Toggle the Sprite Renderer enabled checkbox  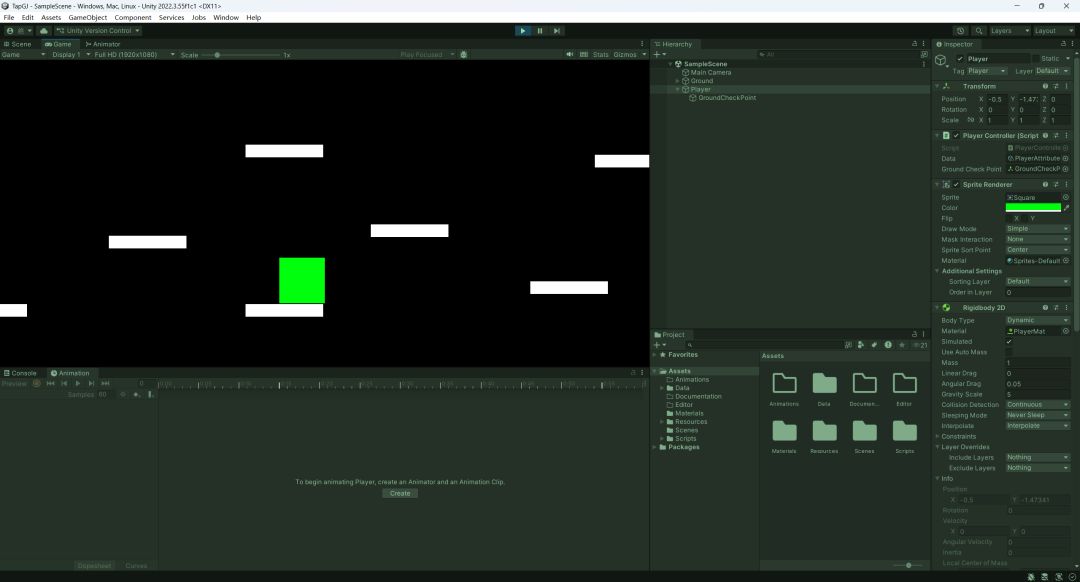tap(956, 185)
